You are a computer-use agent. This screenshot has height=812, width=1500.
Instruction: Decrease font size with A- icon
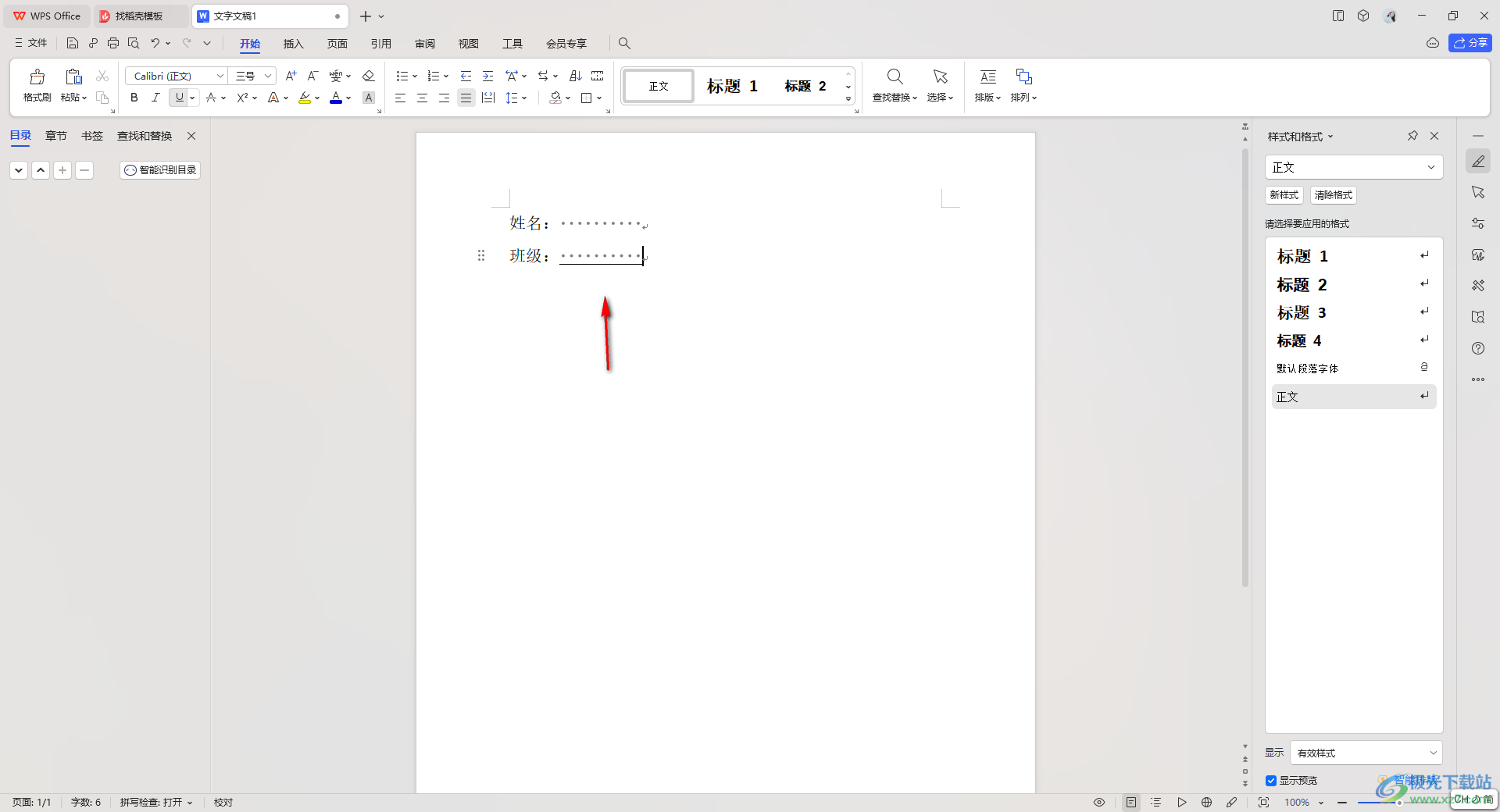312,76
